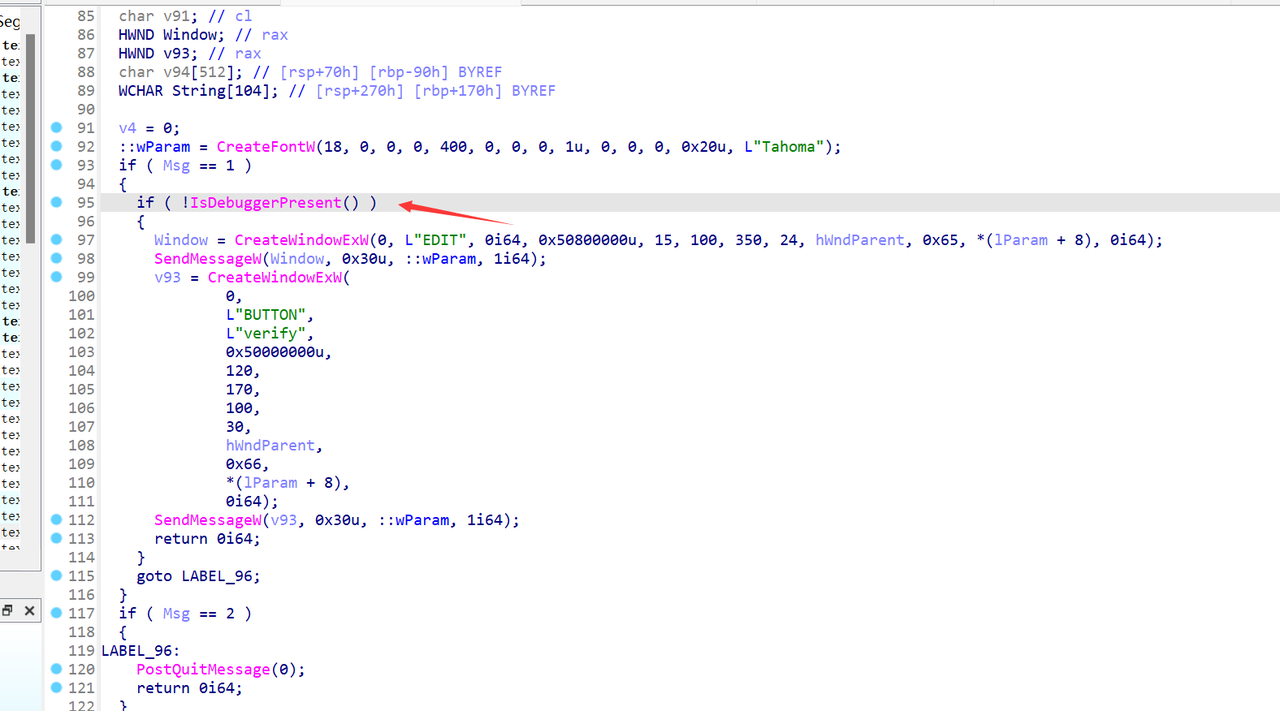Click the breakpoint dot on line 95
The image size is (1280, 711).
[x=56, y=203]
